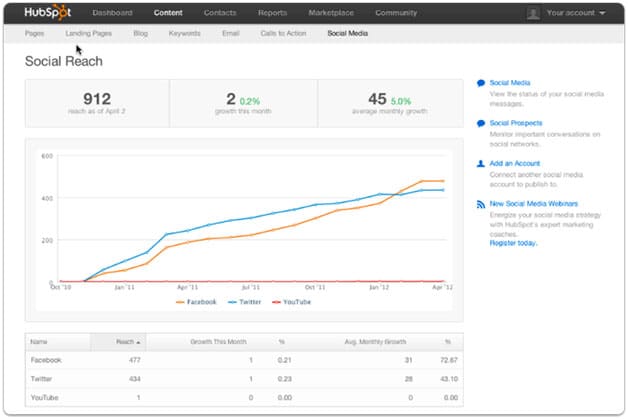Click the Growth This Month column header

coord(218,342)
